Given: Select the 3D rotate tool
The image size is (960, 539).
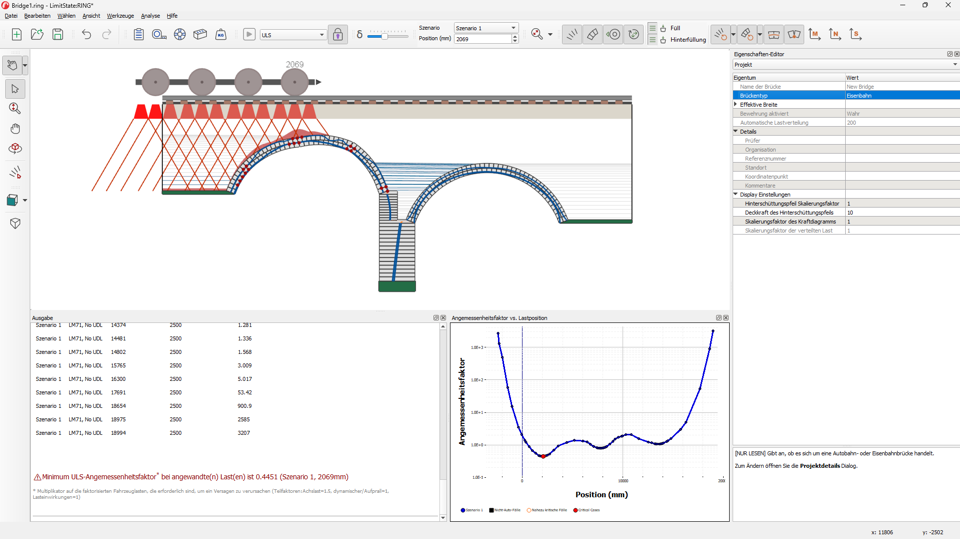Looking at the screenshot, I should [15, 149].
